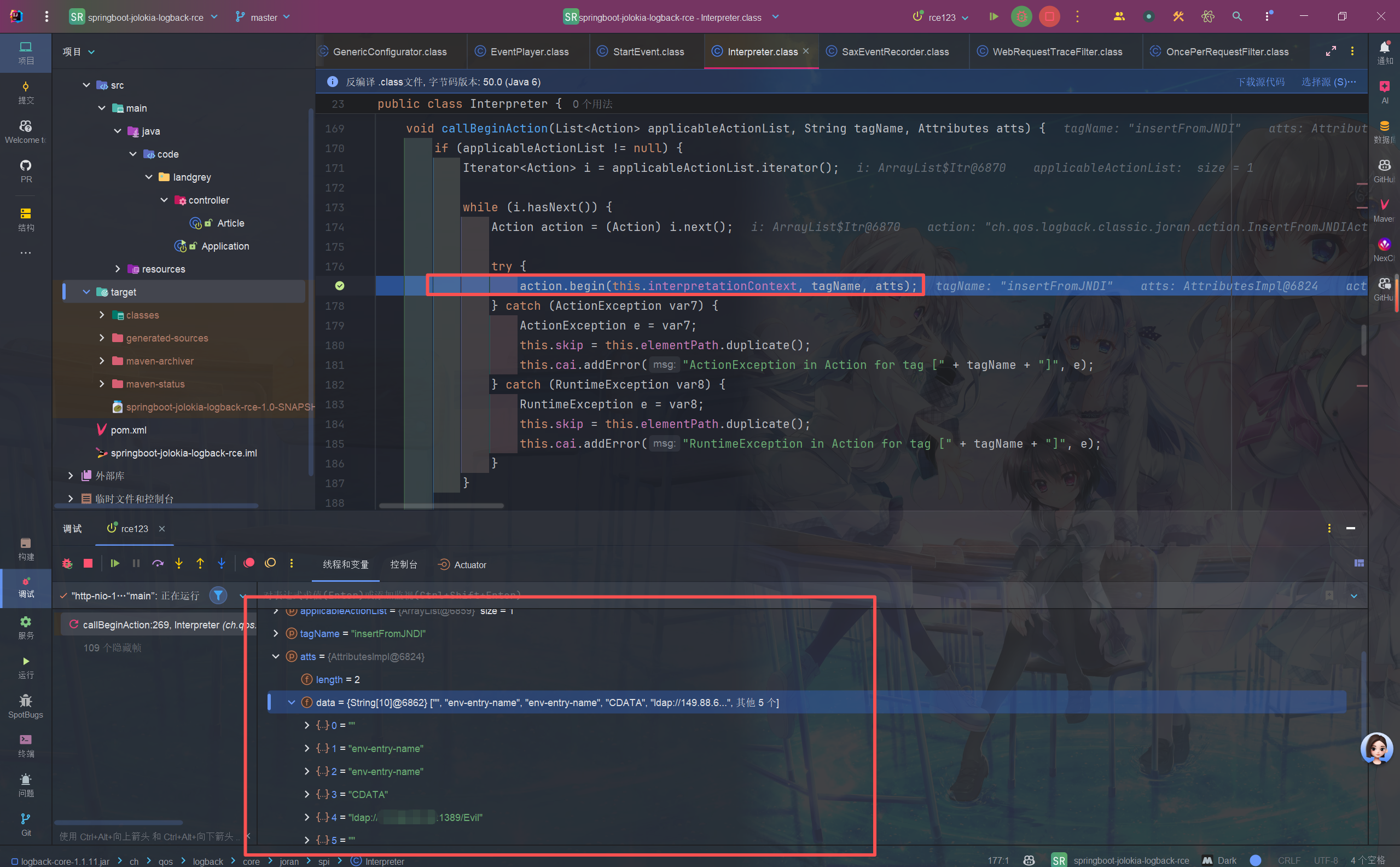Viewport: 1400px width, 867px height.
Task: Open the GitHub PR sidebar tool
Action: coord(26,171)
